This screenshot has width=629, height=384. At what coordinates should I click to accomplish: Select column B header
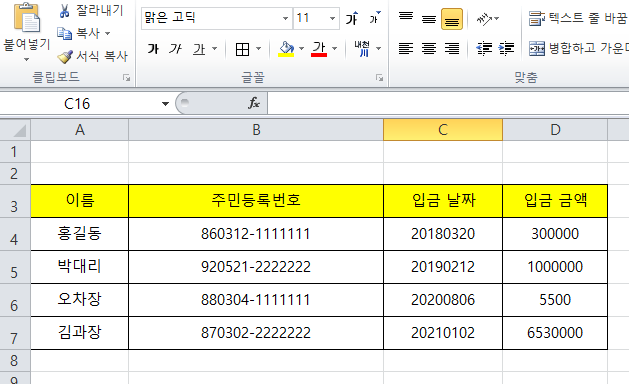(256, 130)
